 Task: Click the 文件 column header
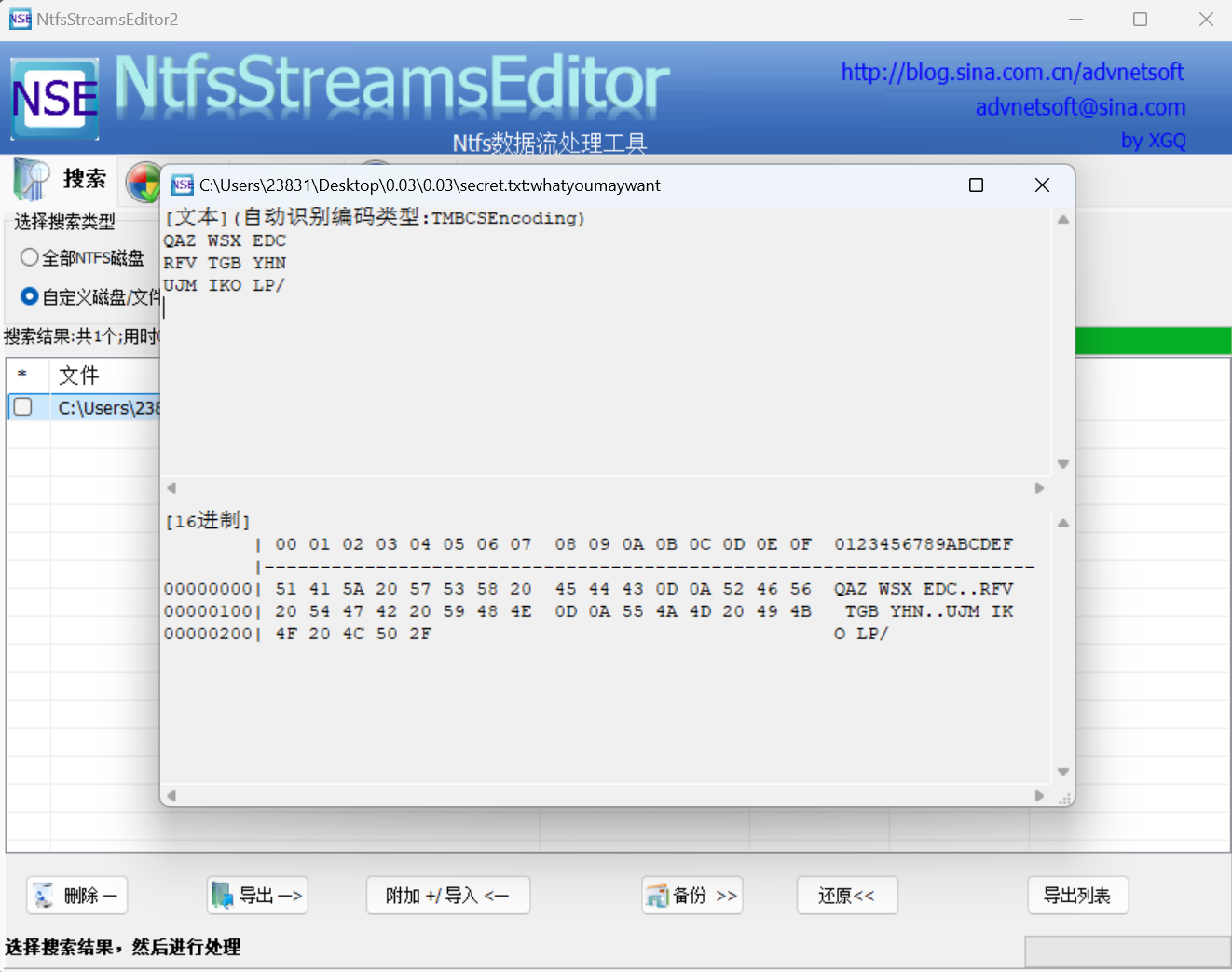[x=79, y=376]
